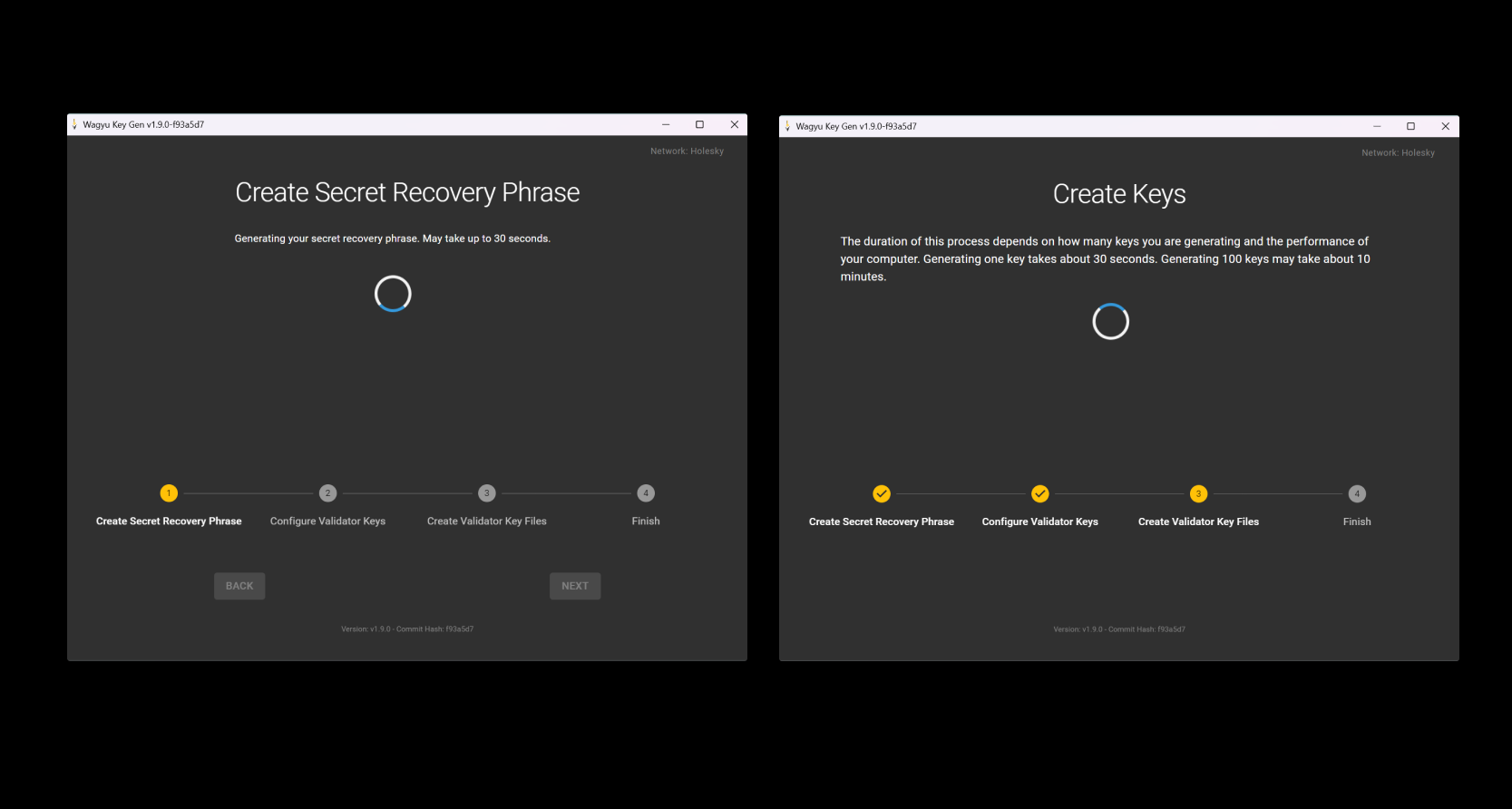Click the key generation duration paragraph
Viewport: 1512px width, 809px height.
click(x=1106, y=258)
